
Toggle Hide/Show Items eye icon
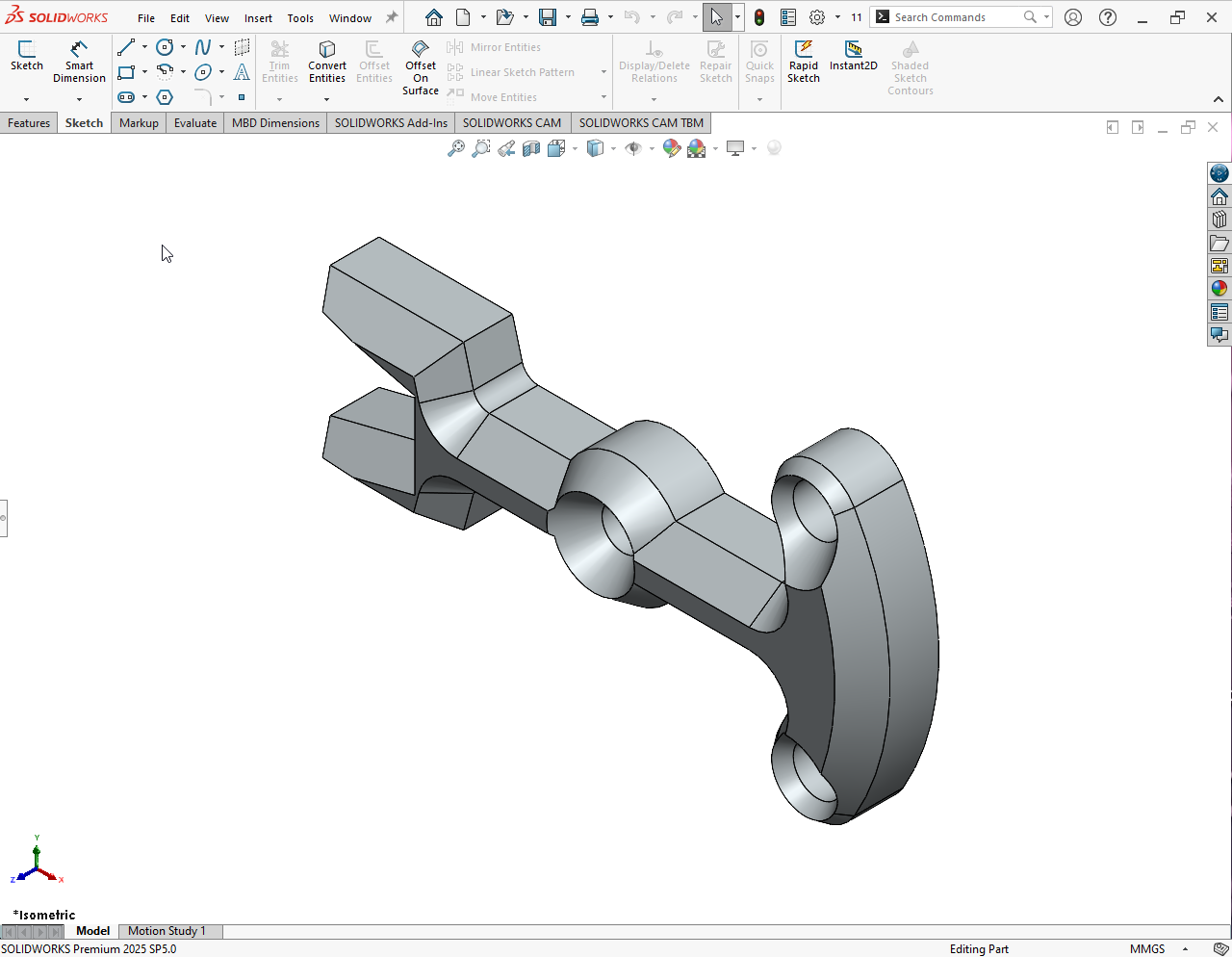pos(632,148)
